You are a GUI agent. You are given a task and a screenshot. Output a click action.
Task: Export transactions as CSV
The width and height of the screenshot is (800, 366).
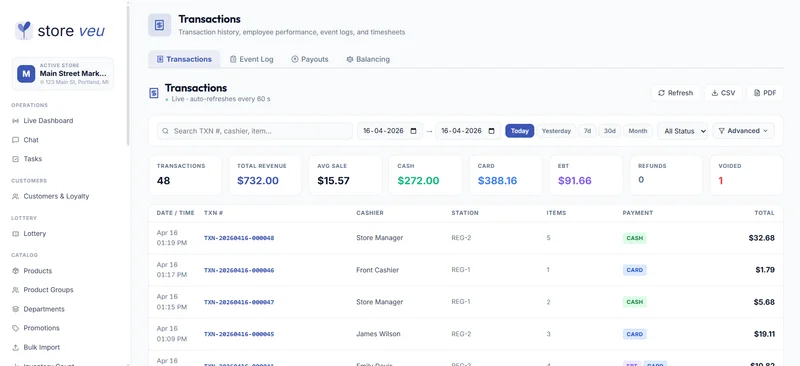(x=723, y=93)
